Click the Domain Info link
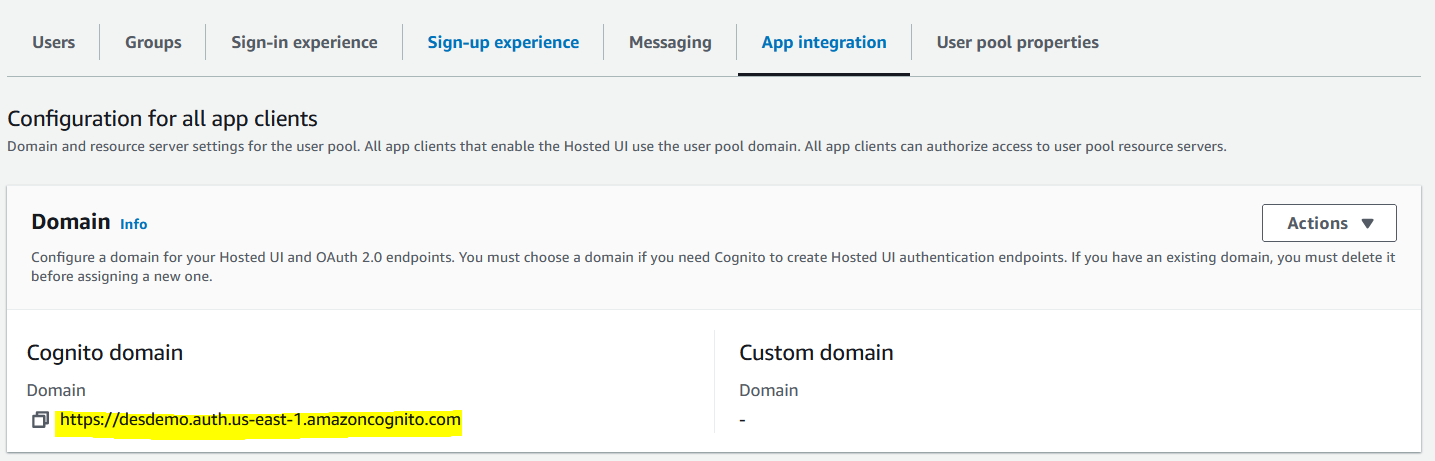Viewport: 1435px width, 461px height. coord(133,224)
